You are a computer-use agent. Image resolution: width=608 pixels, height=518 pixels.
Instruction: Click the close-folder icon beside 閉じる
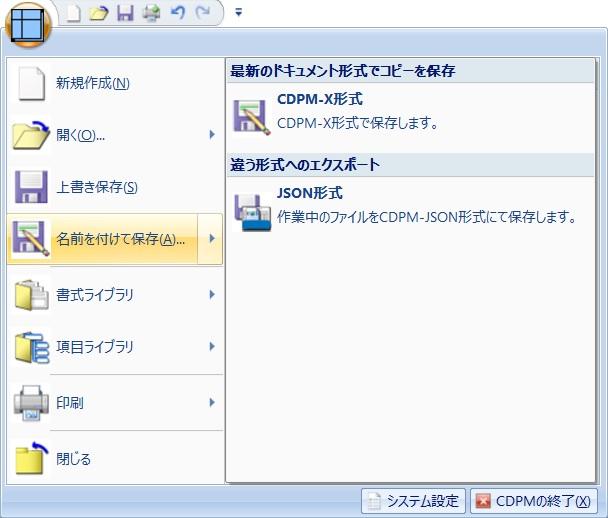pyautogui.click(x=31, y=458)
